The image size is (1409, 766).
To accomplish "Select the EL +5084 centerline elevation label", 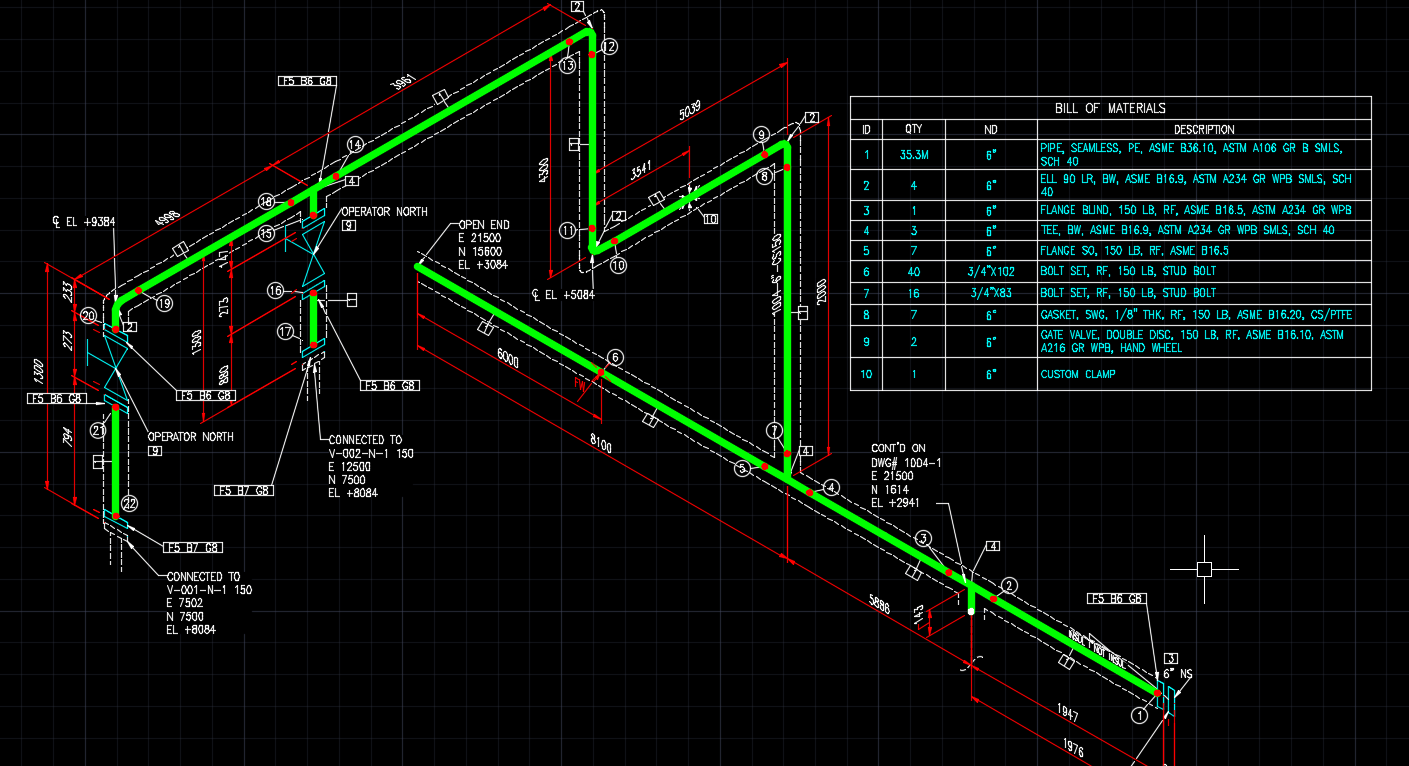I will (565, 295).
